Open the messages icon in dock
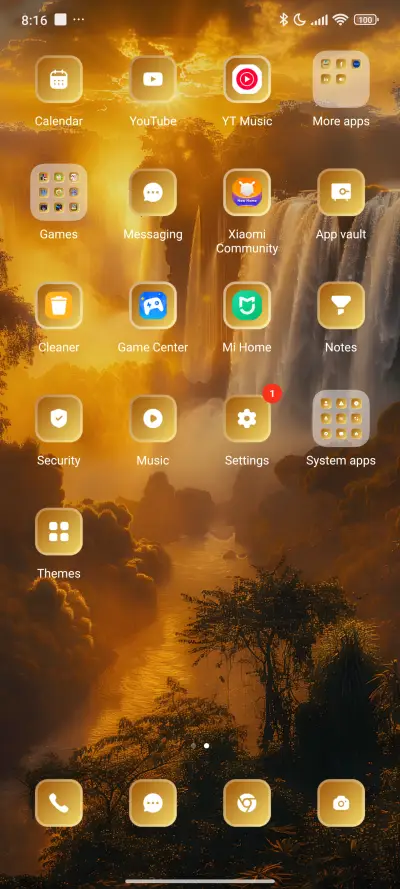Viewport: 400px width, 889px height. pyautogui.click(x=152, y=803)
